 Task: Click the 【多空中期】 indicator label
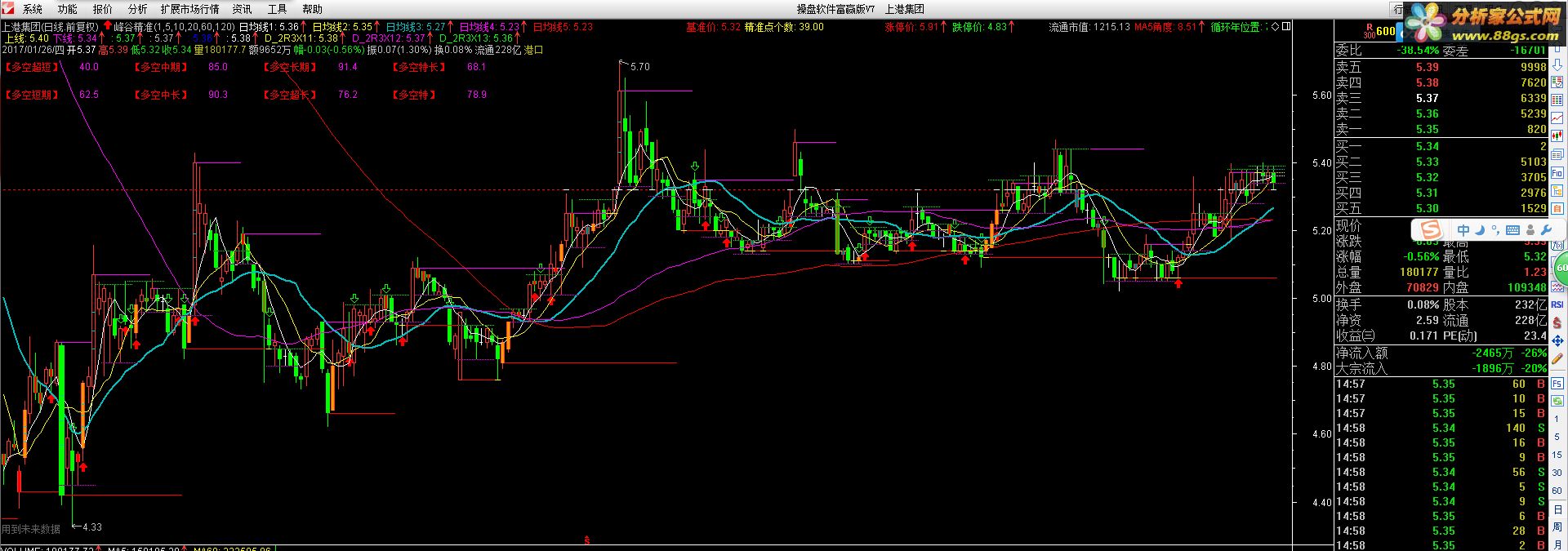coord(161,67)
